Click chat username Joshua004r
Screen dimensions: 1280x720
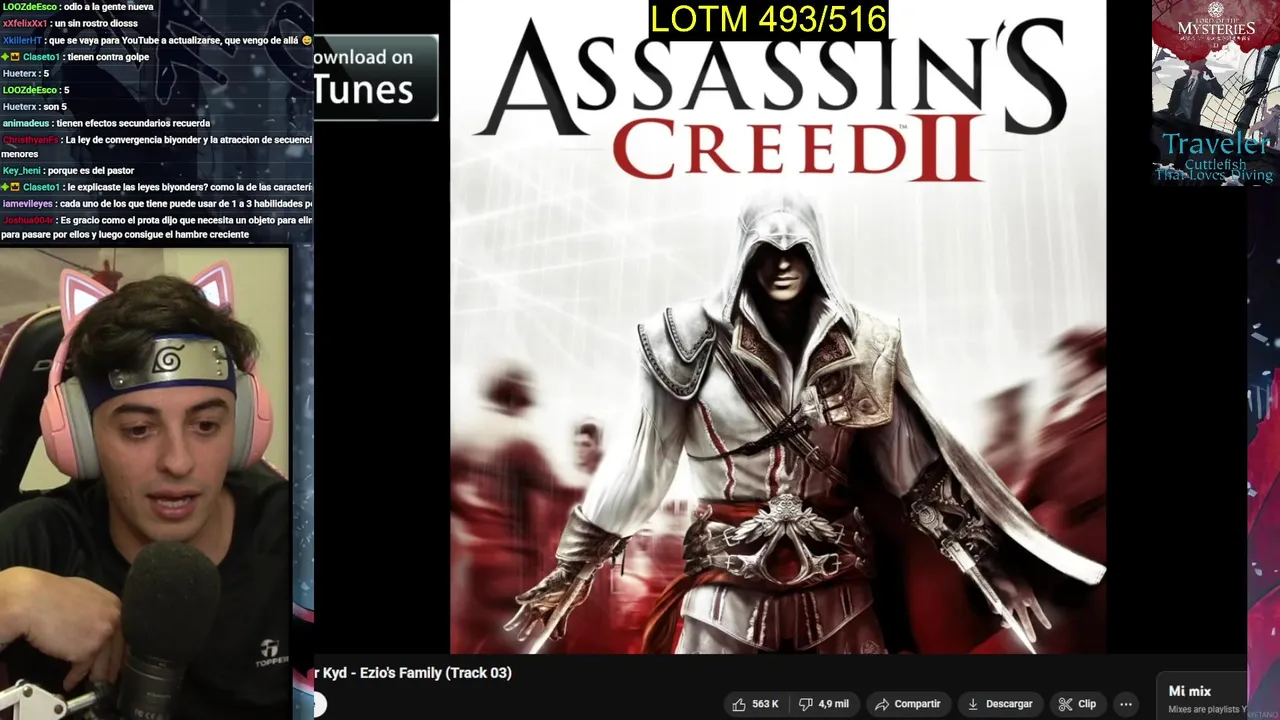tap(28, 220)
